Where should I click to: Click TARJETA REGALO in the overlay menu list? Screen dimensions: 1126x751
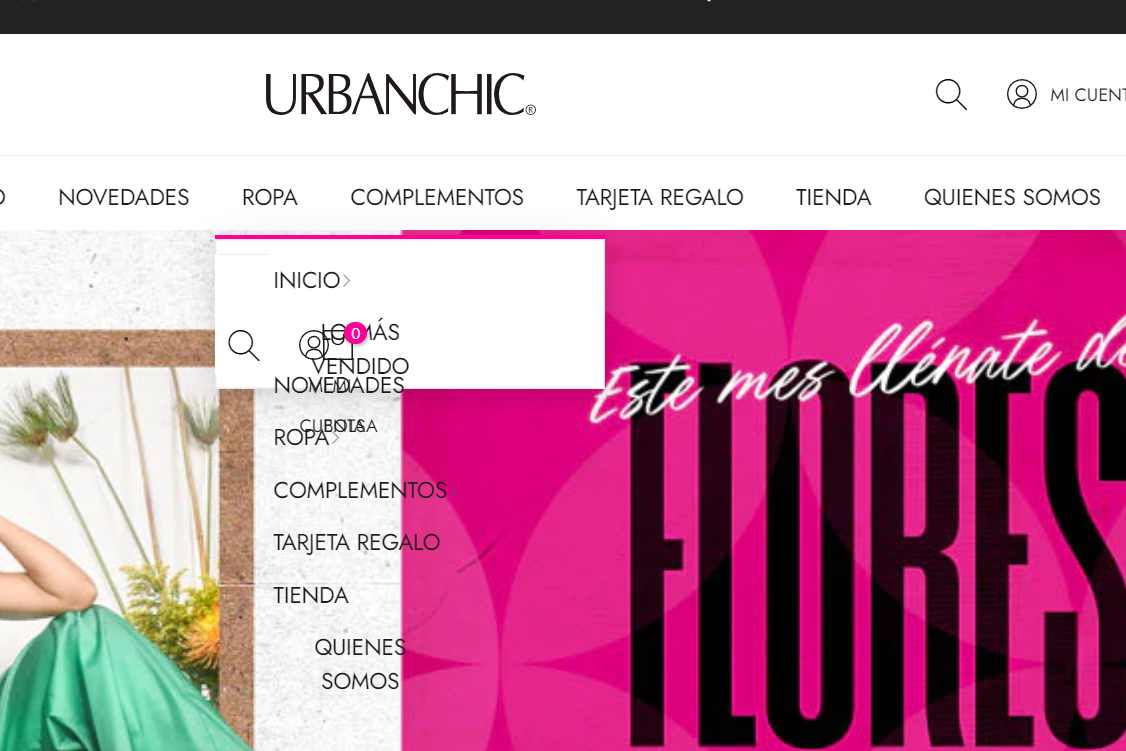pos(356,543)
